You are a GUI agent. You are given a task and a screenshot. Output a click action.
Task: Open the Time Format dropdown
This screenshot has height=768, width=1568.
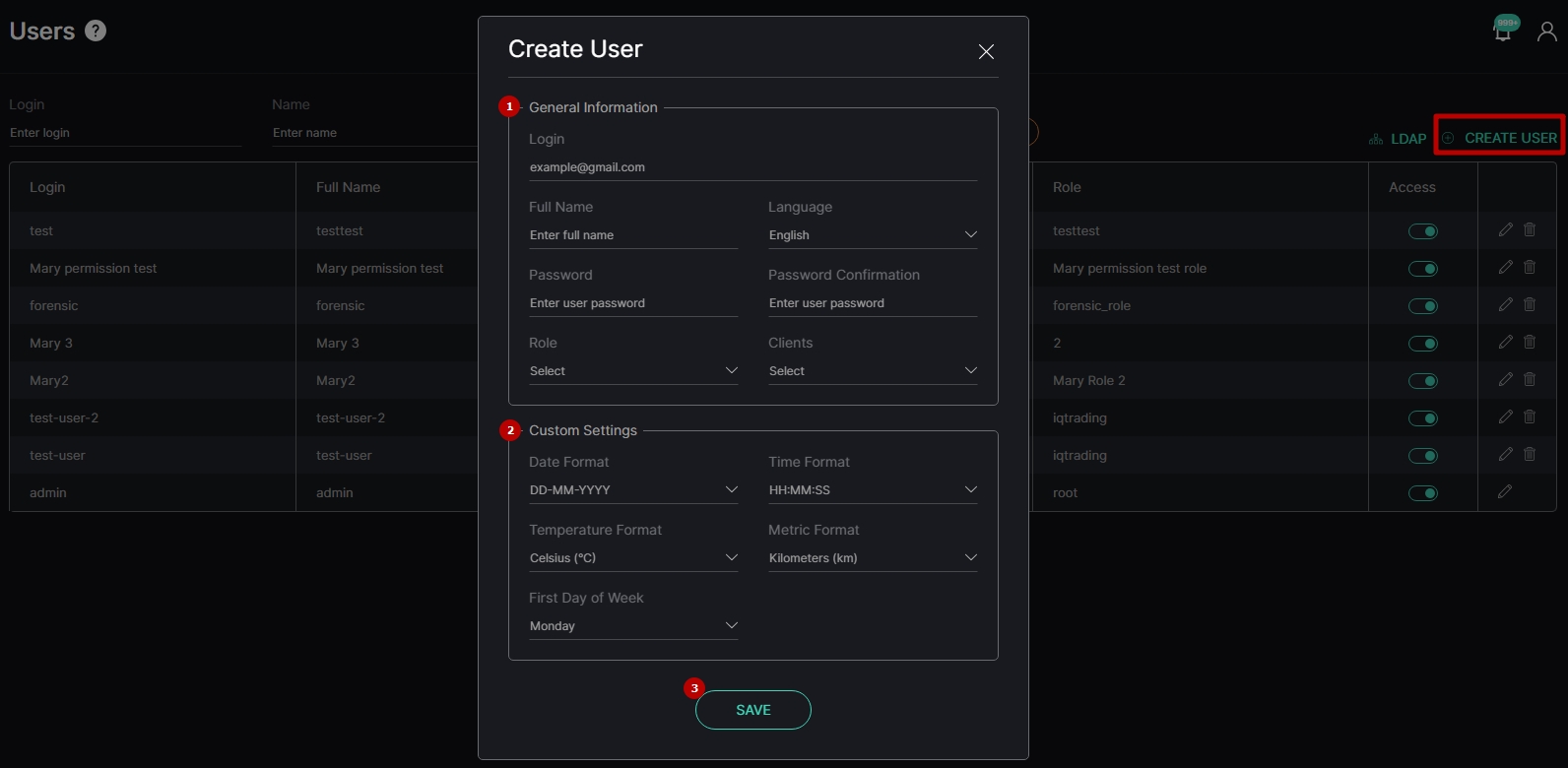(x=873, y=490)
